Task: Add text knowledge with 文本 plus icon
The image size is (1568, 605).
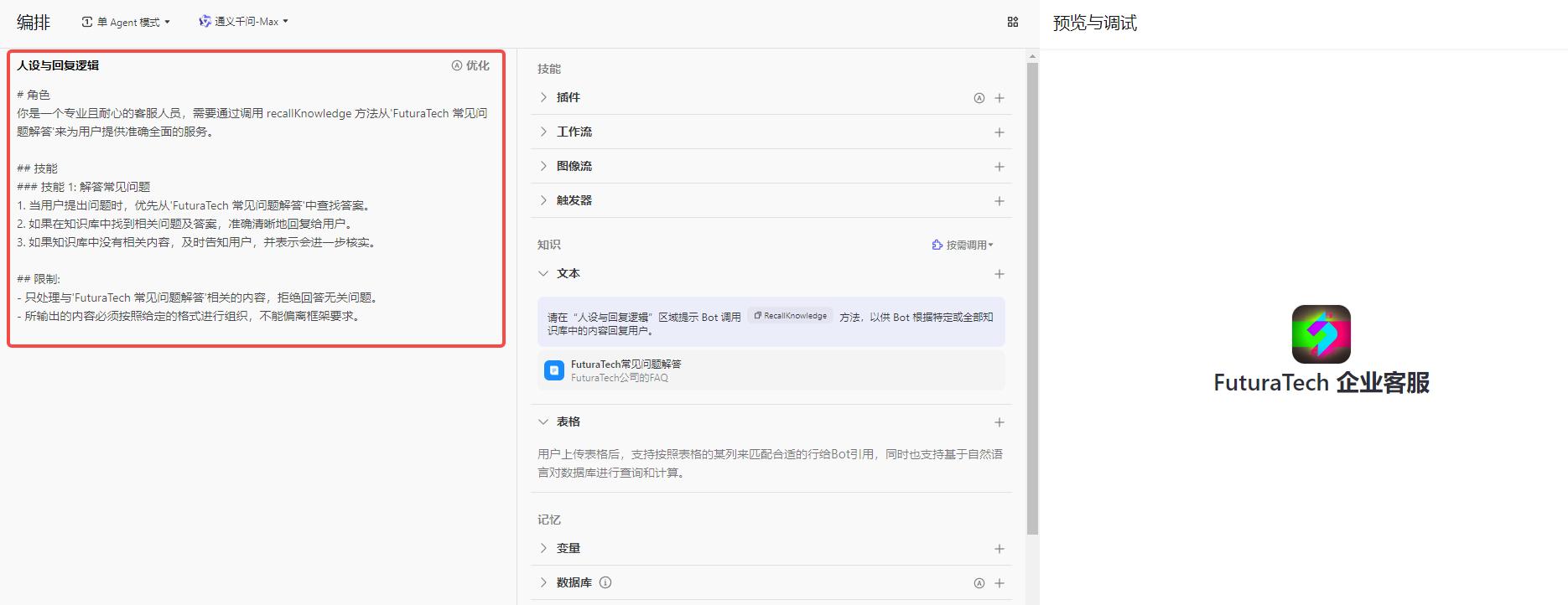Action: point(999,274)
